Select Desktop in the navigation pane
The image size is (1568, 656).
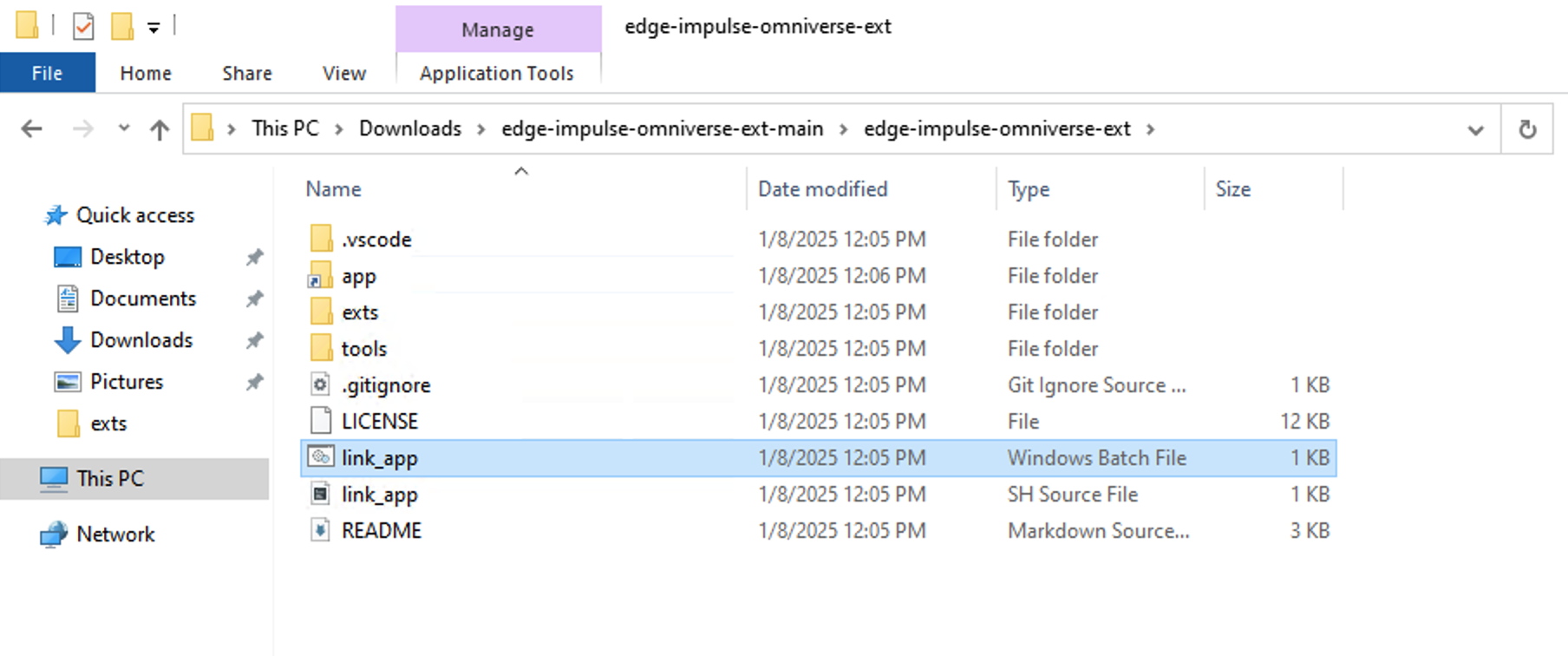(x=127, y=257)
